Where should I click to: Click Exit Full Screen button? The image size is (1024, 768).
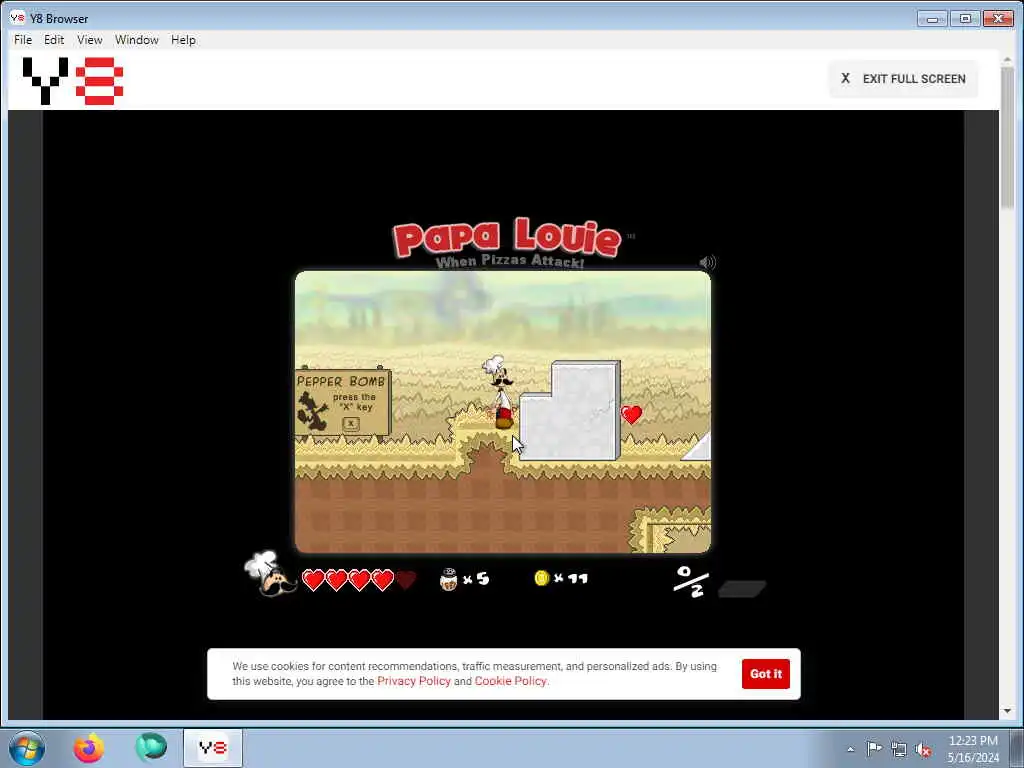[x=903, y=79]
